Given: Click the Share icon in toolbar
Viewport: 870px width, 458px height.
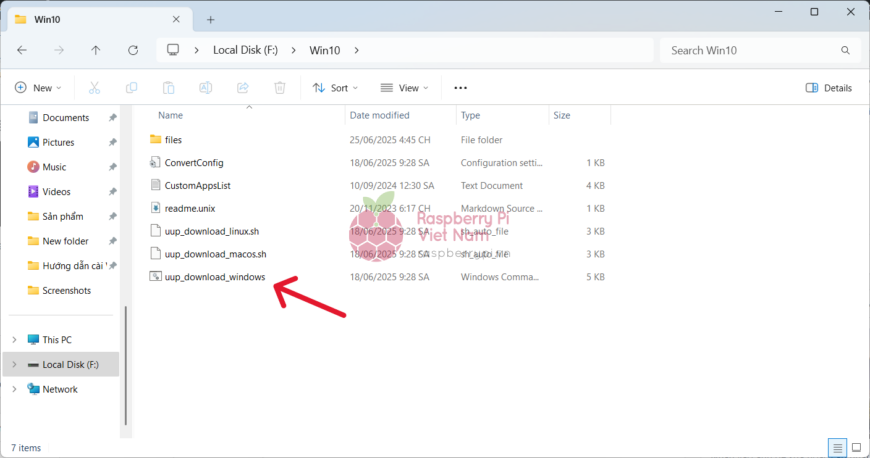Looking at the screenshot, I should pyautogui.click(x=242, y=88).
